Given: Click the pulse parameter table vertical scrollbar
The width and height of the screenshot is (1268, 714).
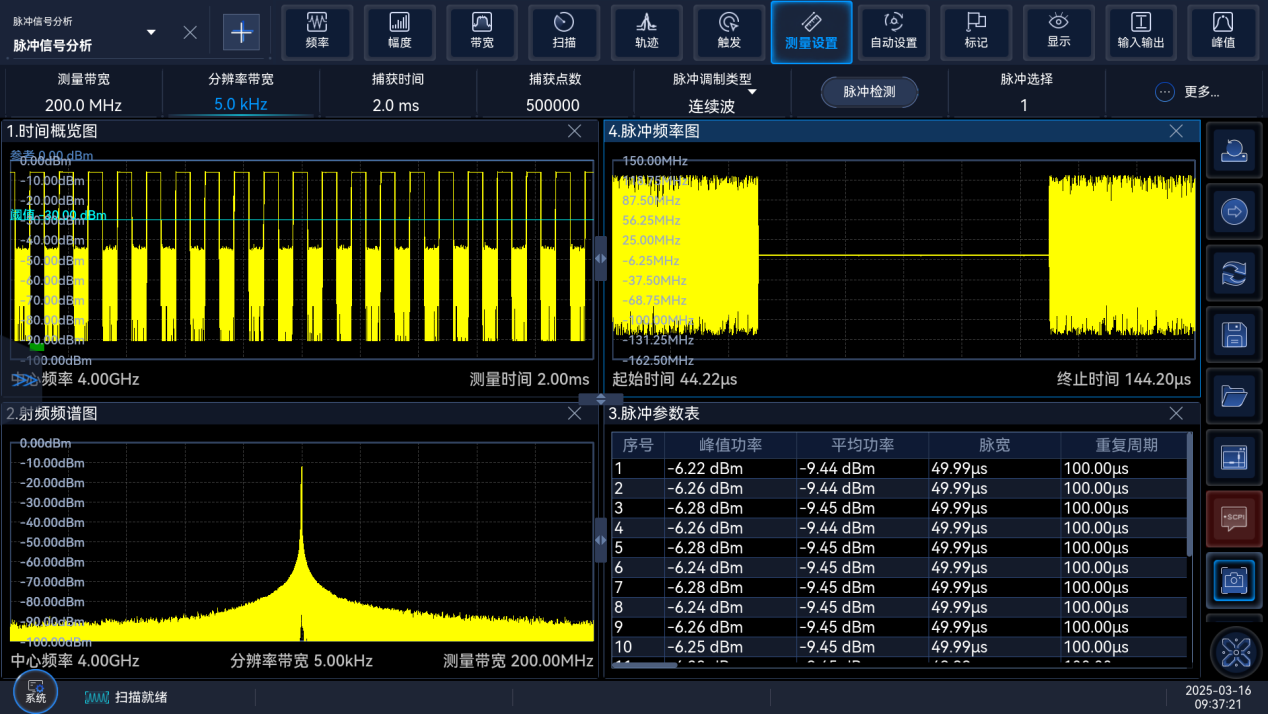Looking at the screenshot, I should [1189, 495].
